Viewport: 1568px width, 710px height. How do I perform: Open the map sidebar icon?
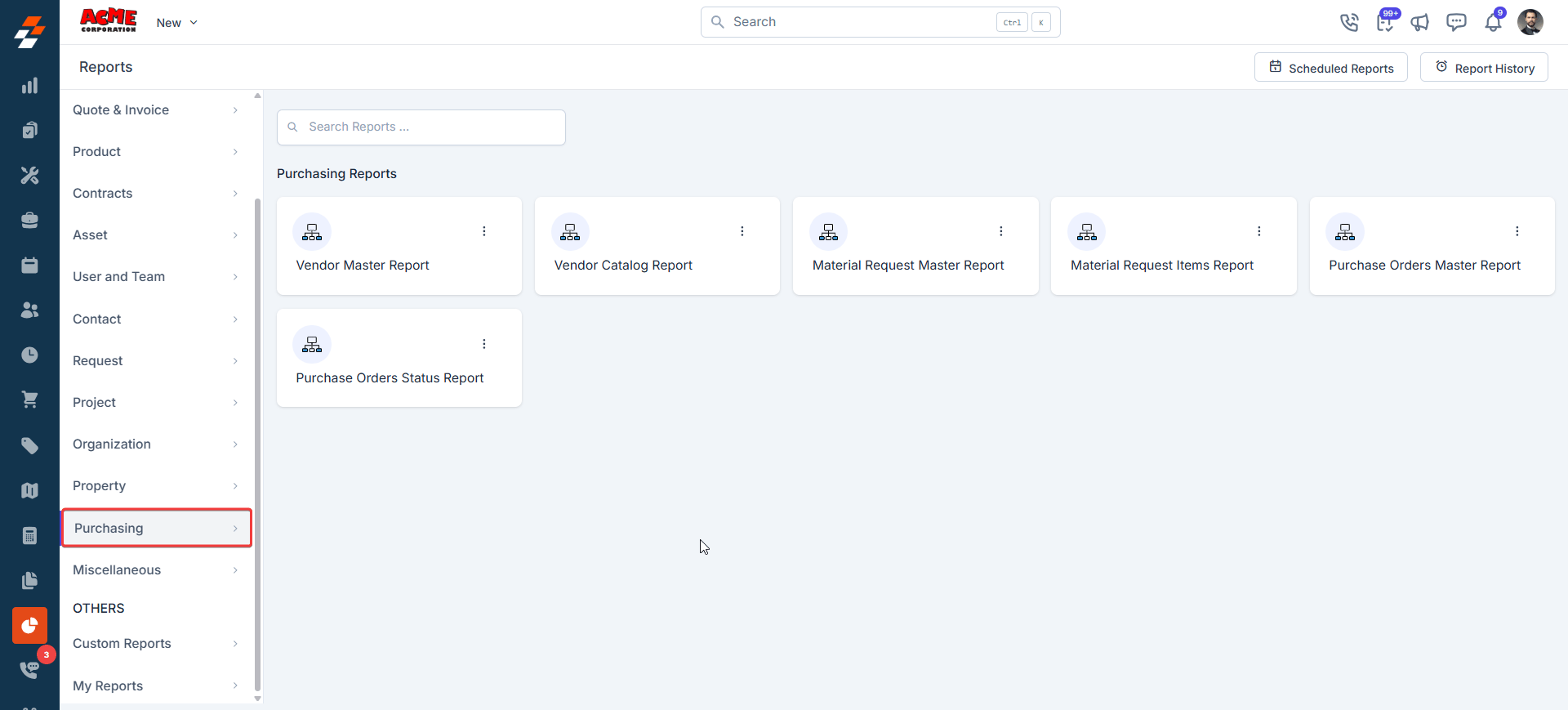[29, 490]
